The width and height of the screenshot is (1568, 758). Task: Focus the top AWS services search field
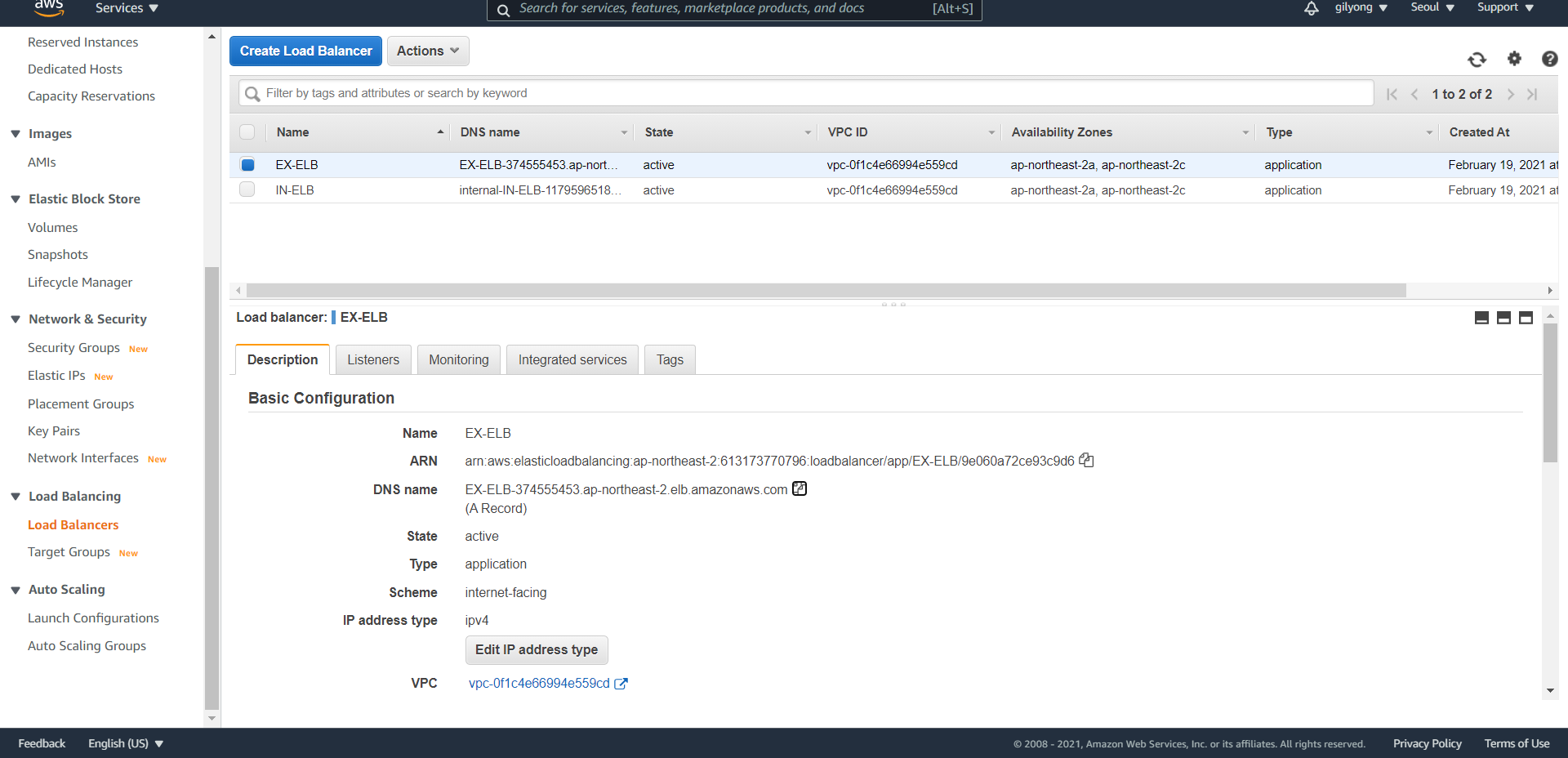[734, 9]
